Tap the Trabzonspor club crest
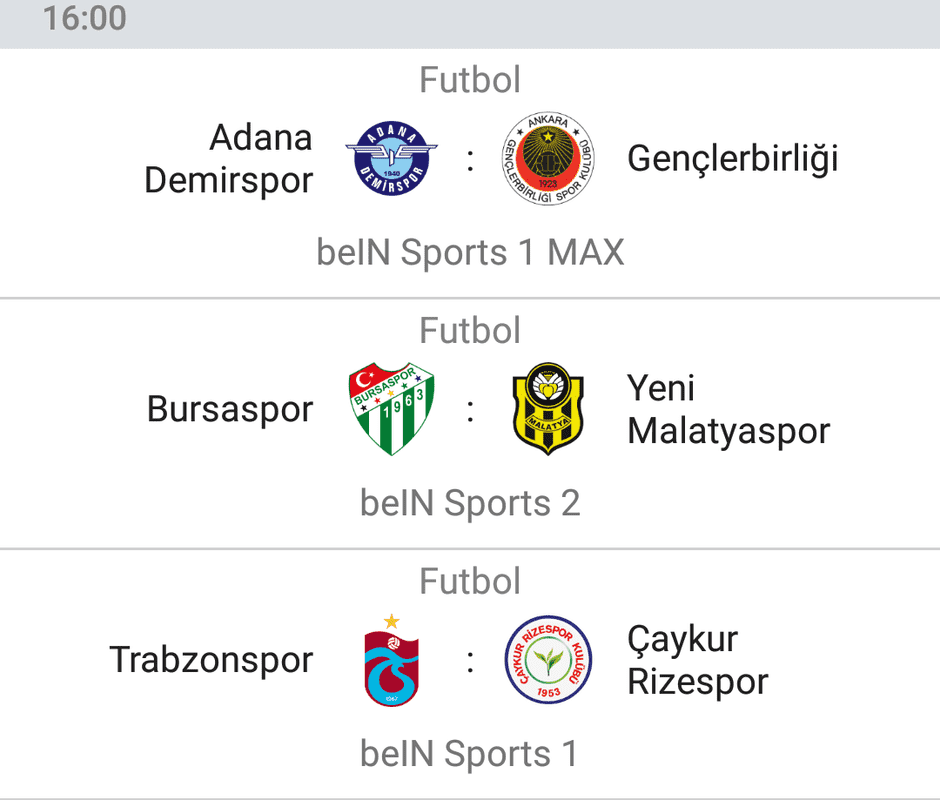The height and width of the screenshot is (800, 940). [391, 660]
